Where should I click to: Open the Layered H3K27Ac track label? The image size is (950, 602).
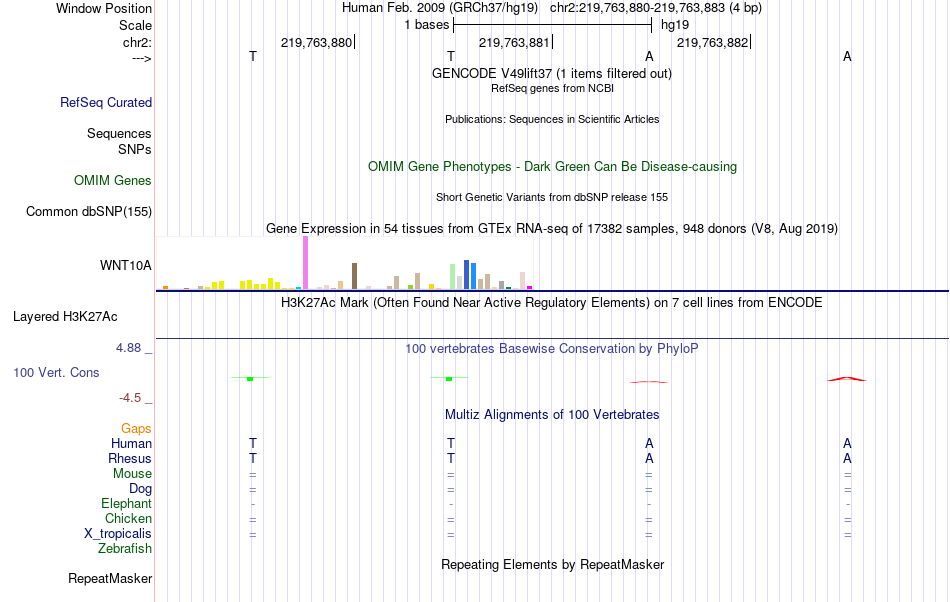65,317
